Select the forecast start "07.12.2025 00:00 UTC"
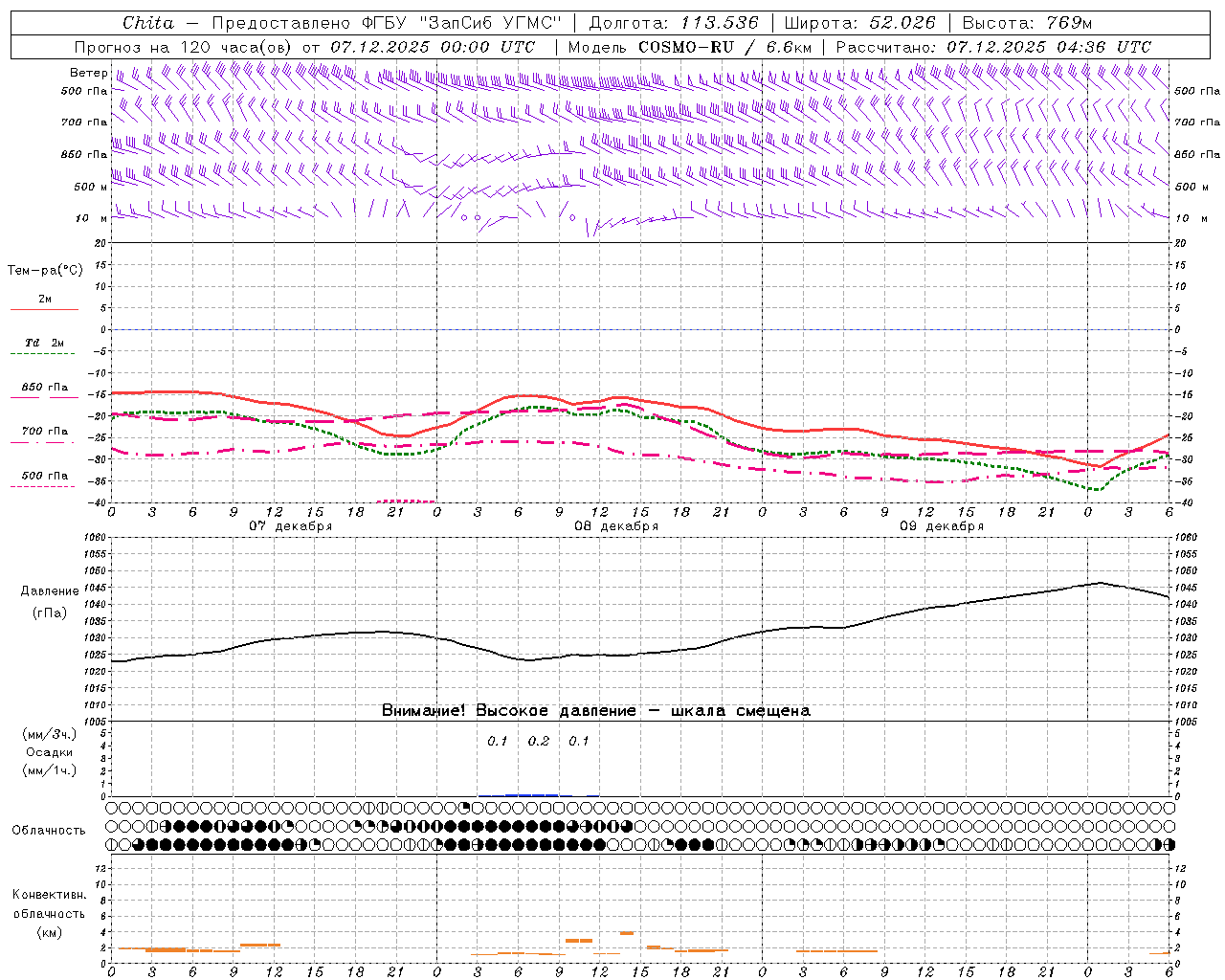This screenshot has height=980, width=1225. (x=433, y=47)
